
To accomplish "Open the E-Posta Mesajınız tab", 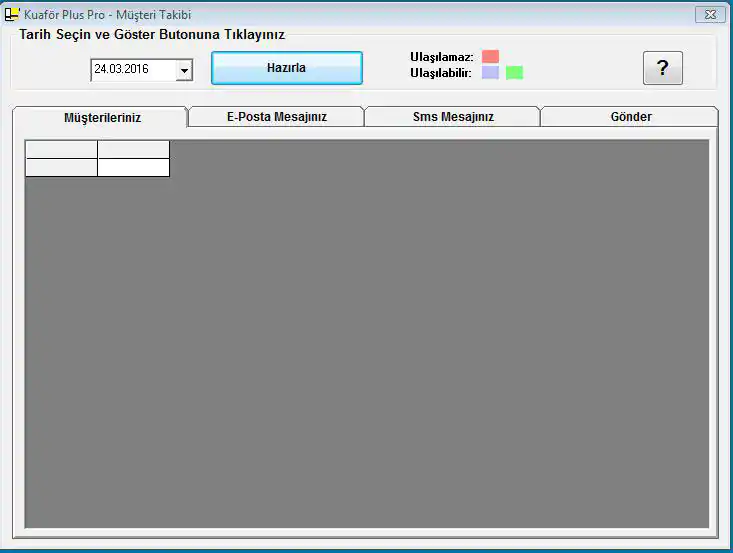I will pos(276,117).
